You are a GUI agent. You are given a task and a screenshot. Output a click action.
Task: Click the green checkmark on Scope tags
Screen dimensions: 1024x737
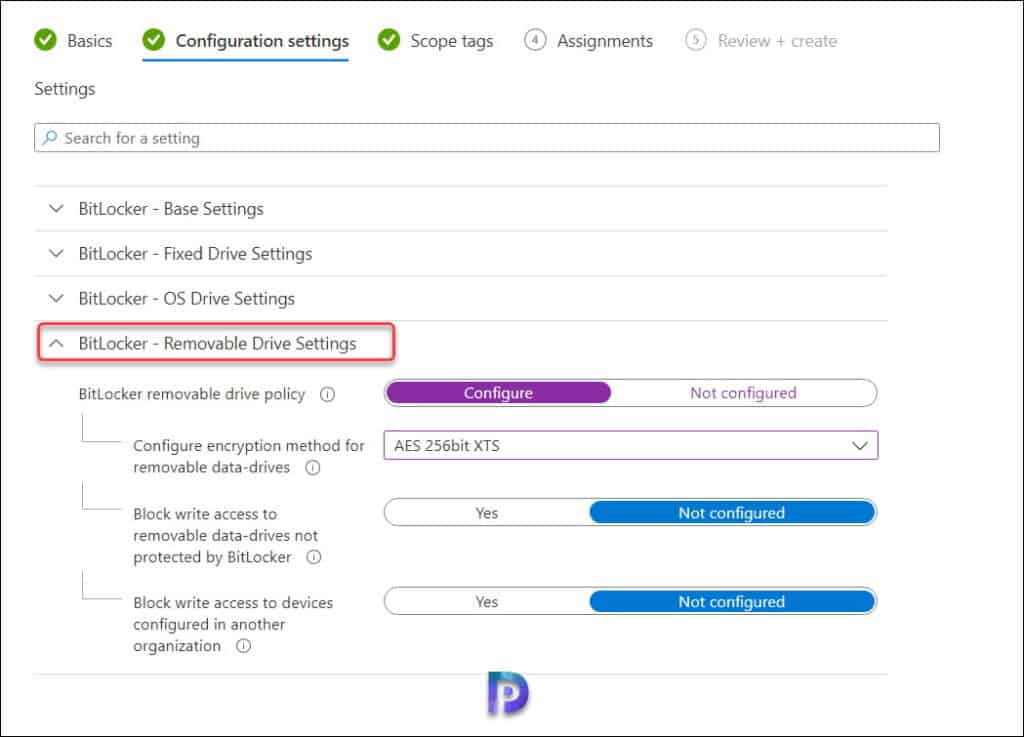coord(388,41)
